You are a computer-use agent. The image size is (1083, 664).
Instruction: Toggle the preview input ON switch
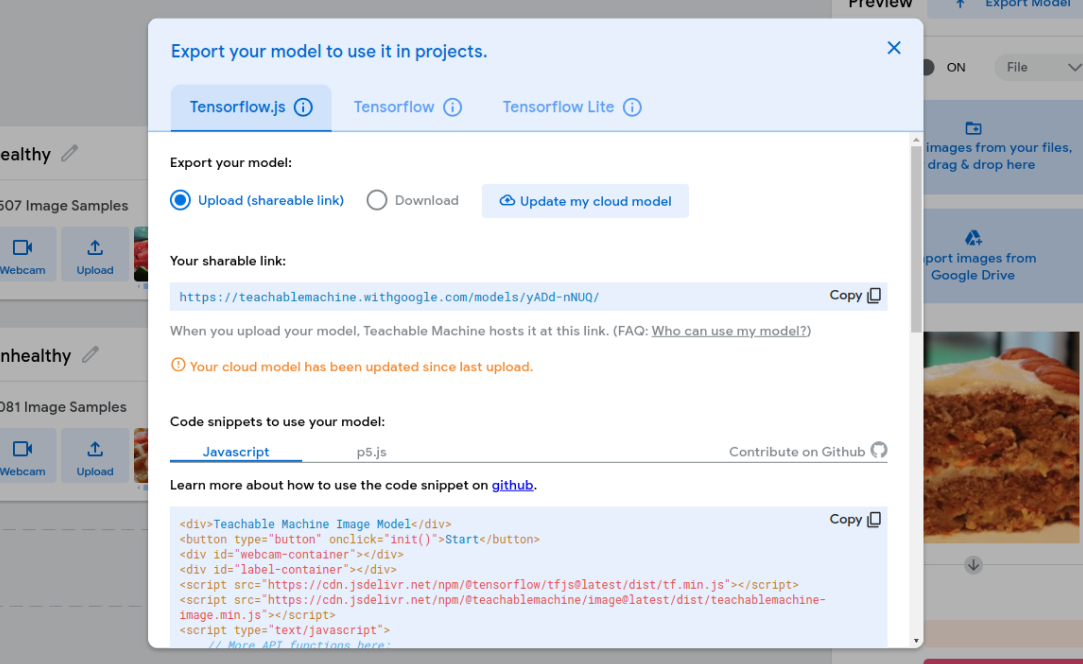tap(928, 67)
